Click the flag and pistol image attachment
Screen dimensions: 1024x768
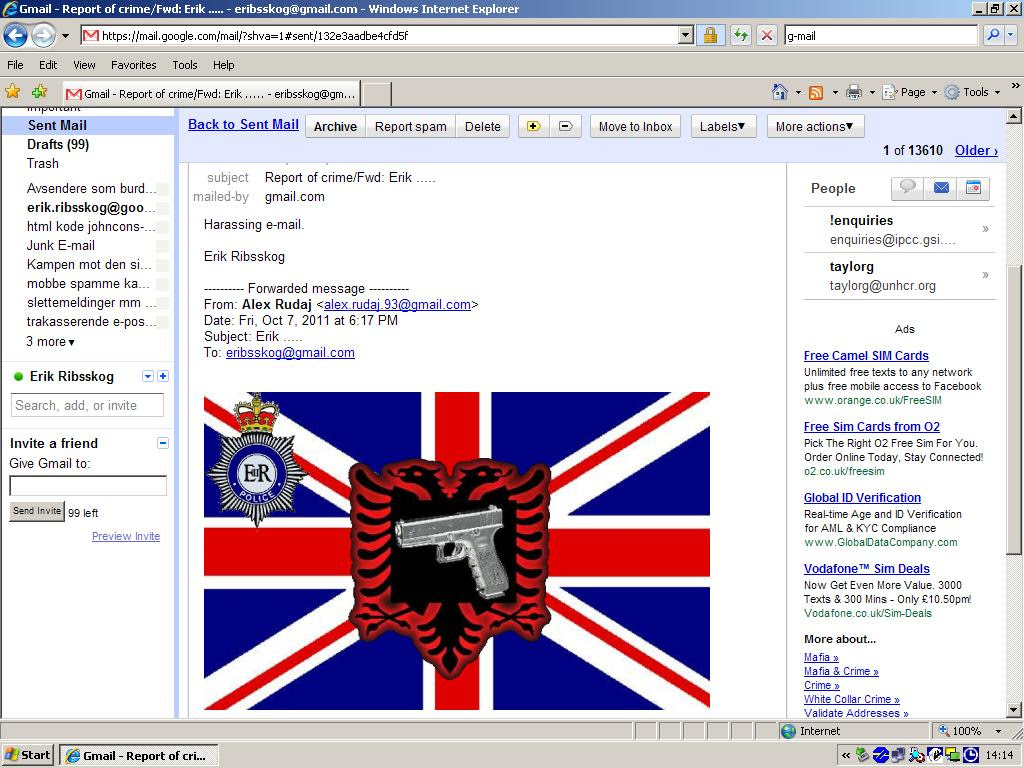(x=456, y=551)
